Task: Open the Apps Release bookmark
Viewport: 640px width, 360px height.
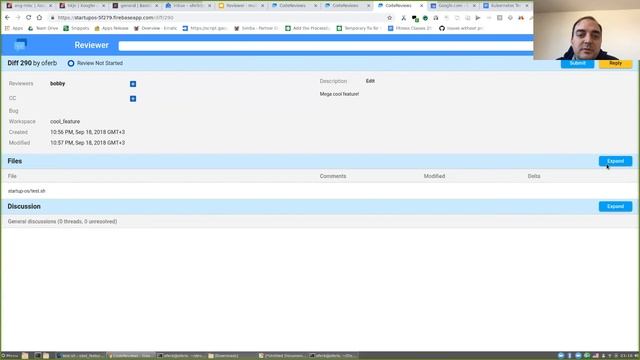Action: coord(111,28)
